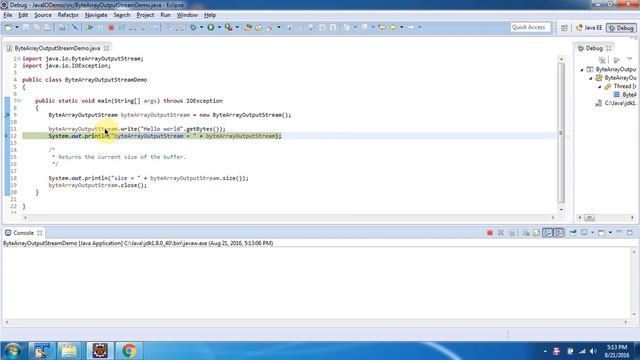Collapse the Thread node in Debug view

(600, 87)
